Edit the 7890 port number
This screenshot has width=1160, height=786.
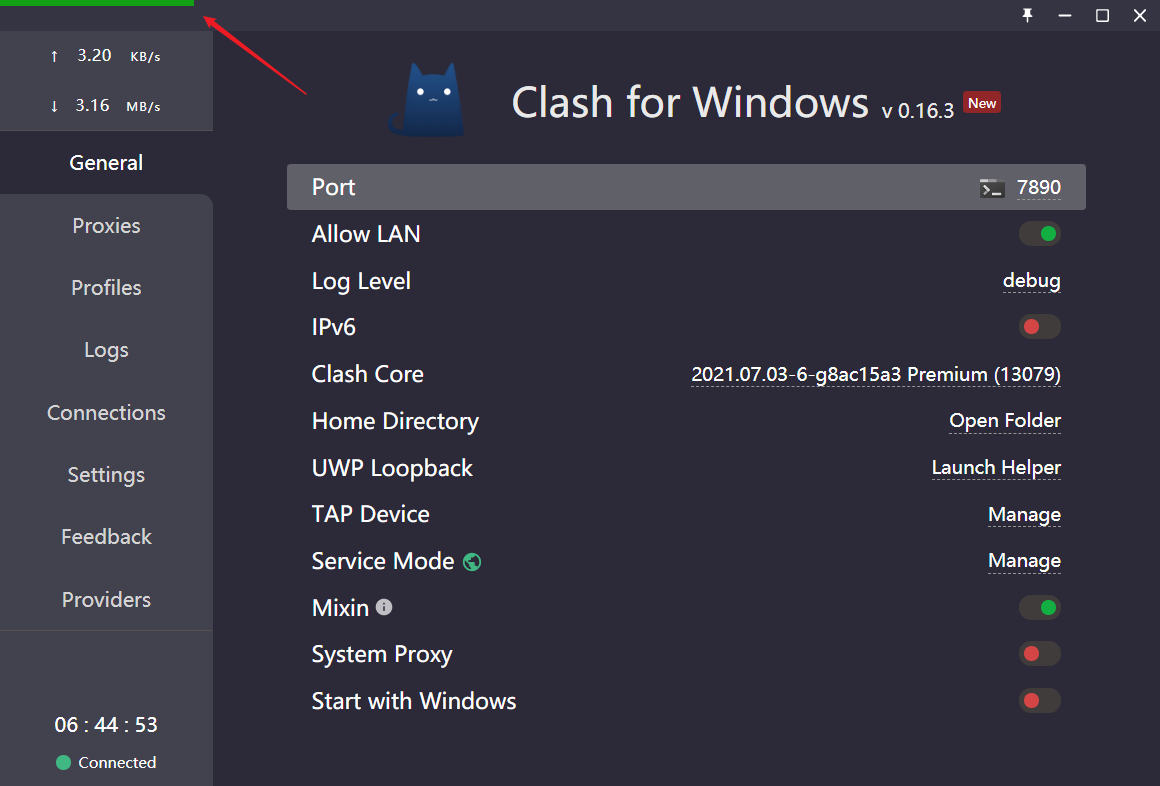click(x=1039, y=187)
